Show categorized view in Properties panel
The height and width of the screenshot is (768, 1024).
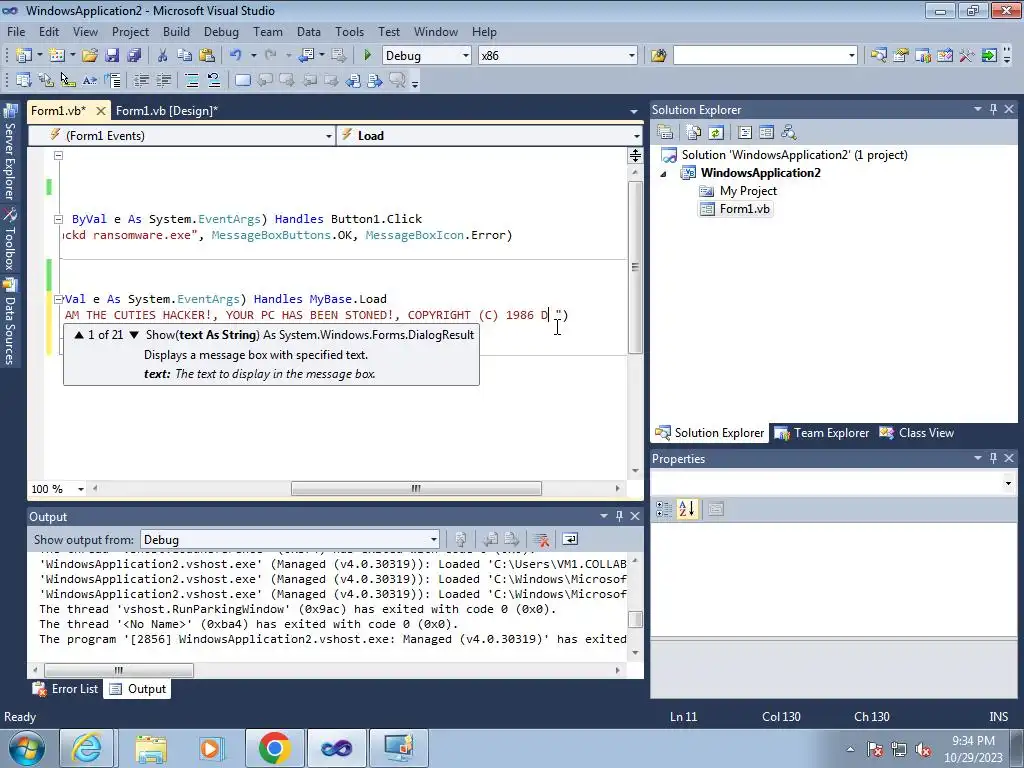coord(664,509)
